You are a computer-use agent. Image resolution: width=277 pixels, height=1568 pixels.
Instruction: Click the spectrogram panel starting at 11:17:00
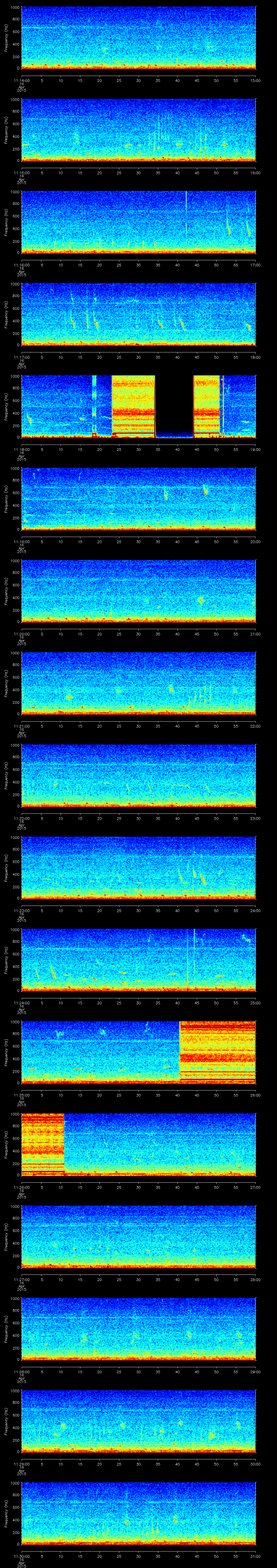point(138,314)
